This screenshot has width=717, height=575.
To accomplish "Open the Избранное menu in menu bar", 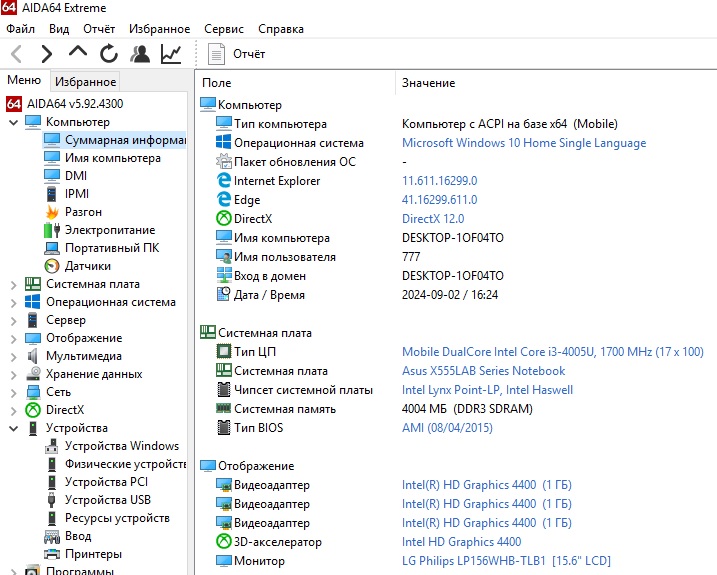I will [158, 29].
